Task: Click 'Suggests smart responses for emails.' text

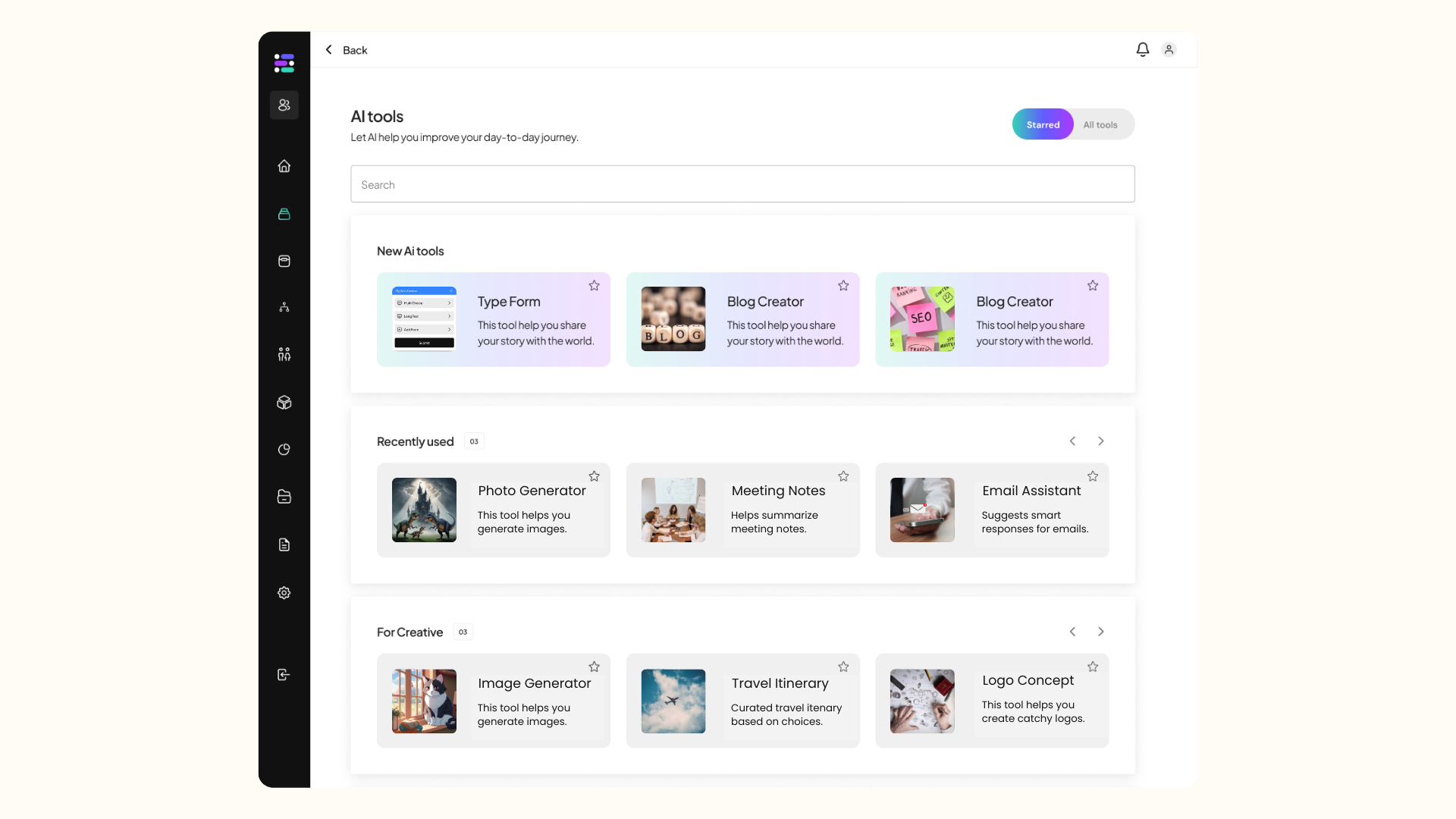Action: pos(1035,522)
